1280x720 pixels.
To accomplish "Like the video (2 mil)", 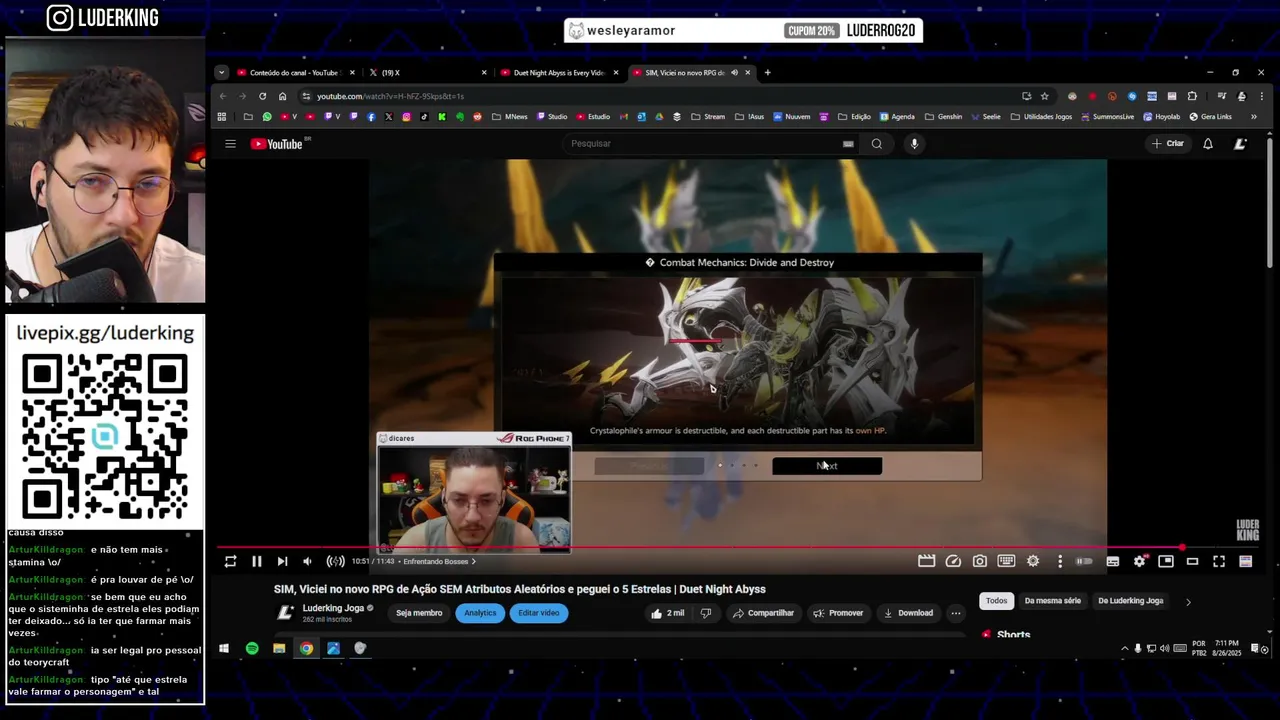I will [x=667, y=613].
